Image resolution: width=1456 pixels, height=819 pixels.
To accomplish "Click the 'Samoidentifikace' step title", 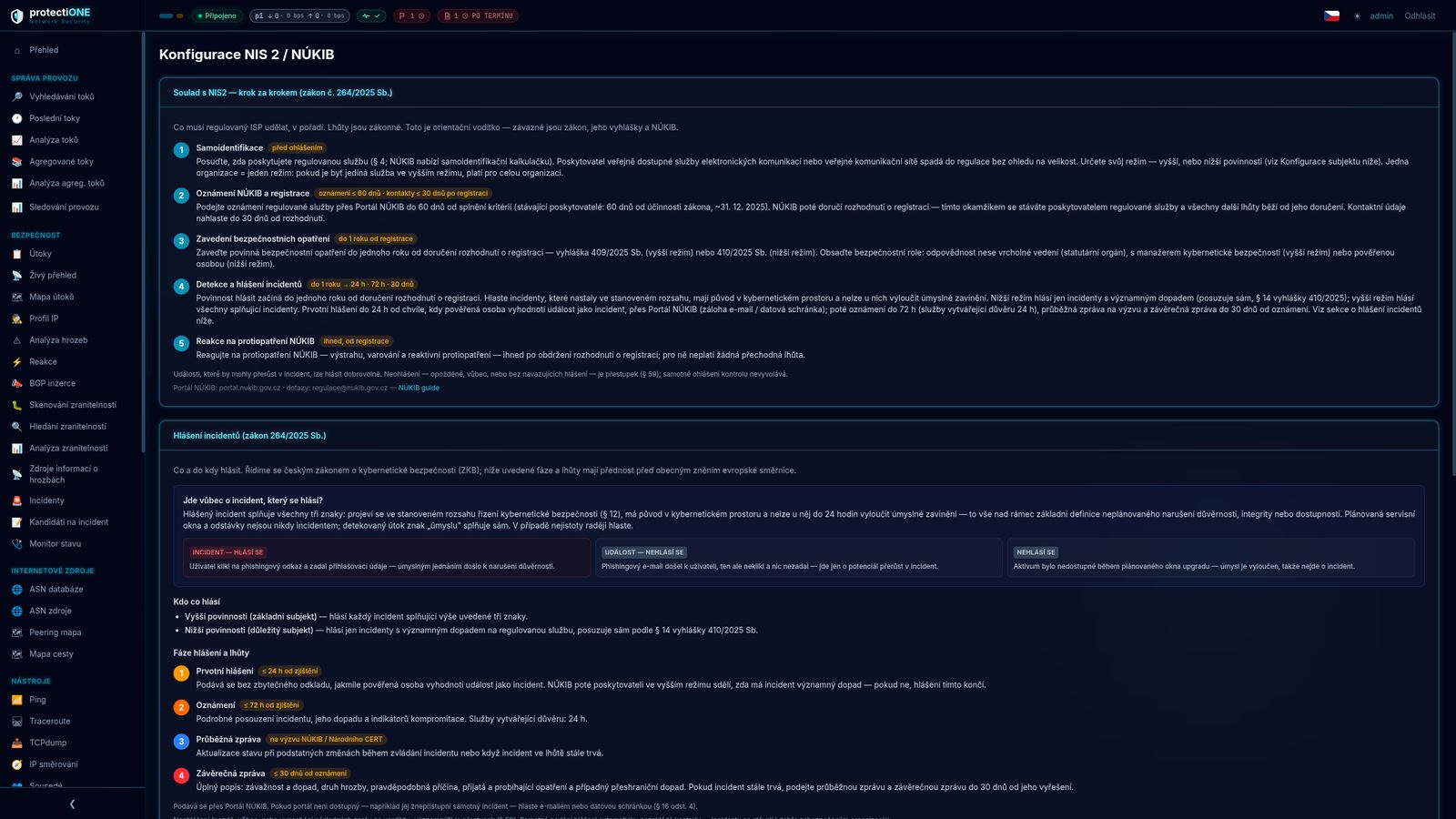I will coord(229,148).
